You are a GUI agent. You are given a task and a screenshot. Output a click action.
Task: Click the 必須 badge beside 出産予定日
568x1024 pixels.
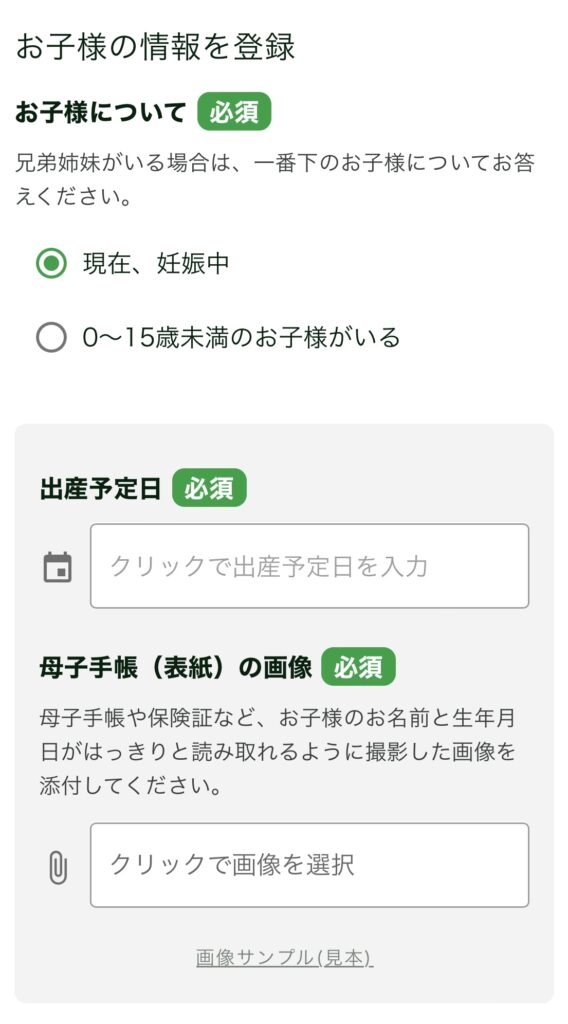(x=210, y=488)
